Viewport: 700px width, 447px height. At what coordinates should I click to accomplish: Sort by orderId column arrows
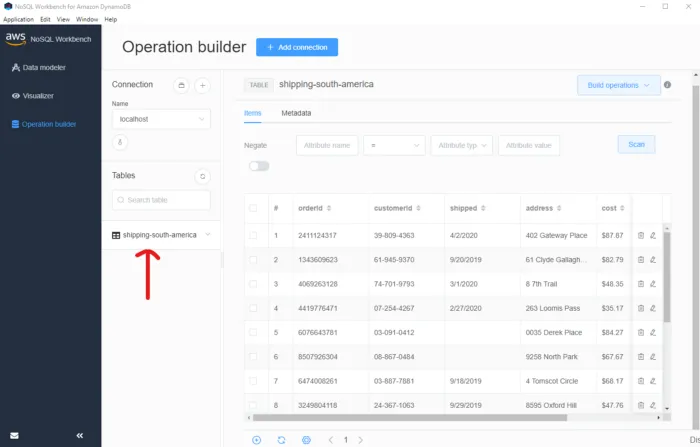click(329, 208)
